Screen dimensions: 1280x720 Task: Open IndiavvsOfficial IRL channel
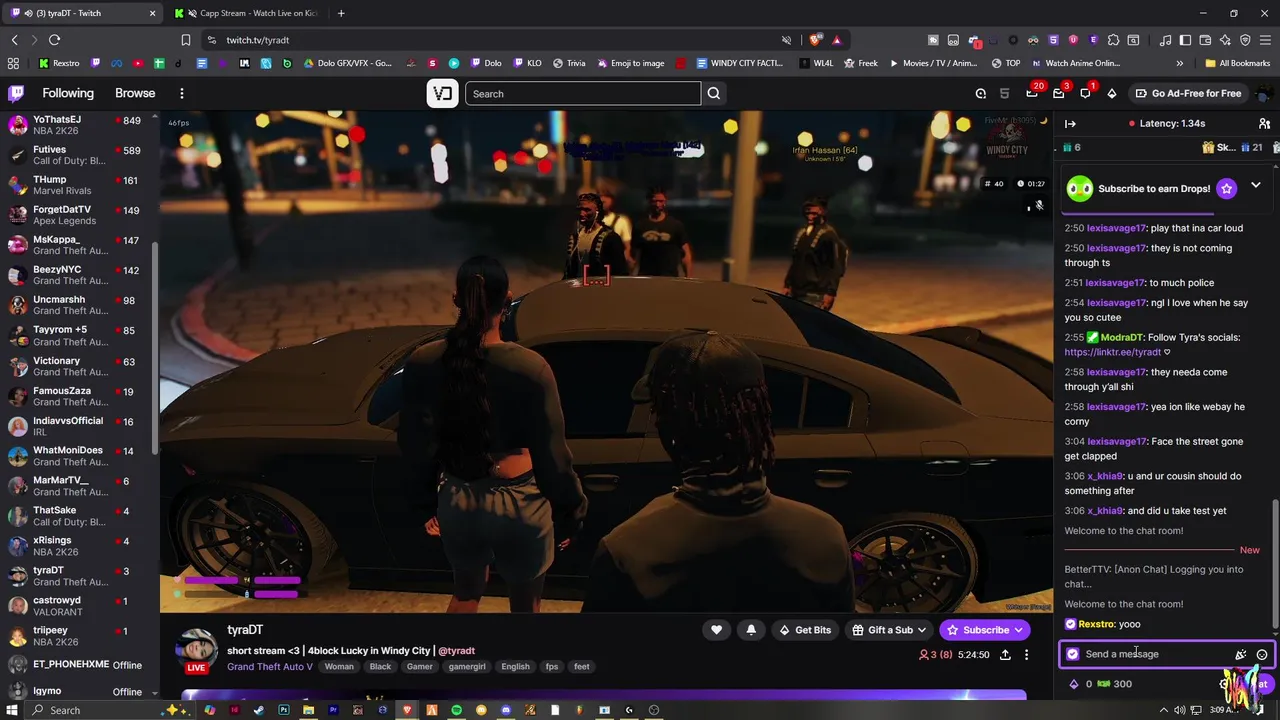[80, 427]
